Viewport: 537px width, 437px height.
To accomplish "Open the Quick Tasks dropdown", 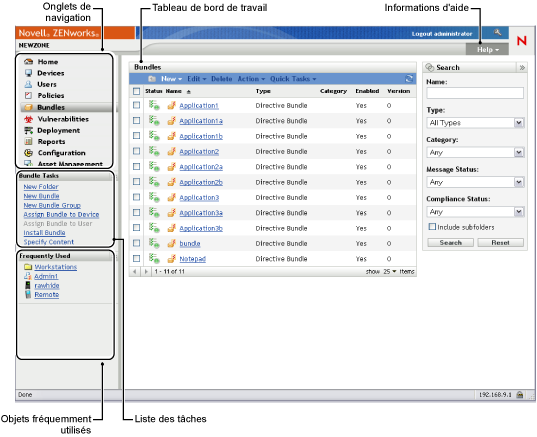I will 293,79.
